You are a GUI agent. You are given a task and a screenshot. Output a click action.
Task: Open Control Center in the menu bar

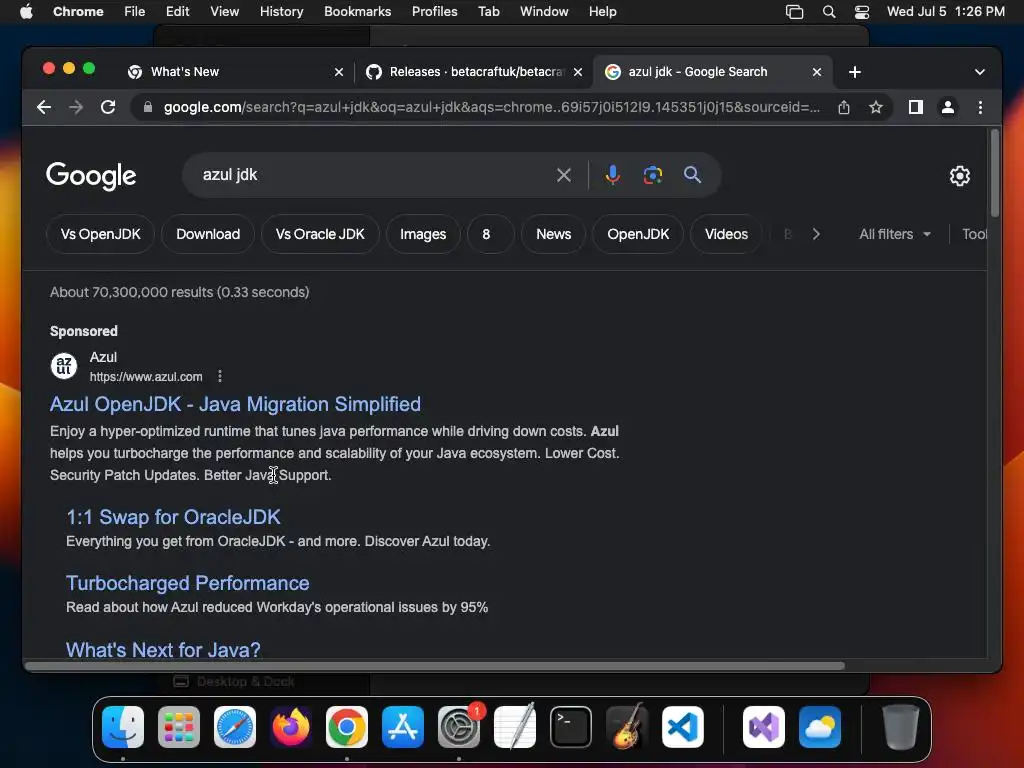861,12
